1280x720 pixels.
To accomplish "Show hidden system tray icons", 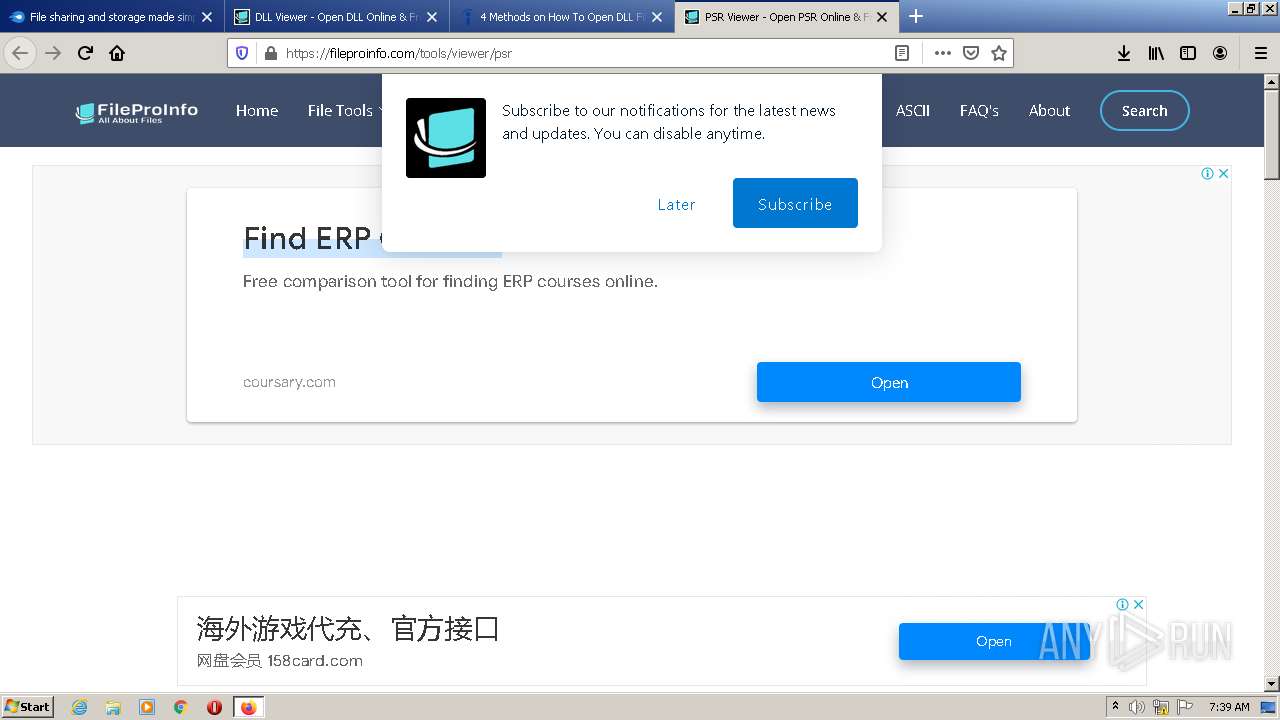I will click(x=1115, y=707).
